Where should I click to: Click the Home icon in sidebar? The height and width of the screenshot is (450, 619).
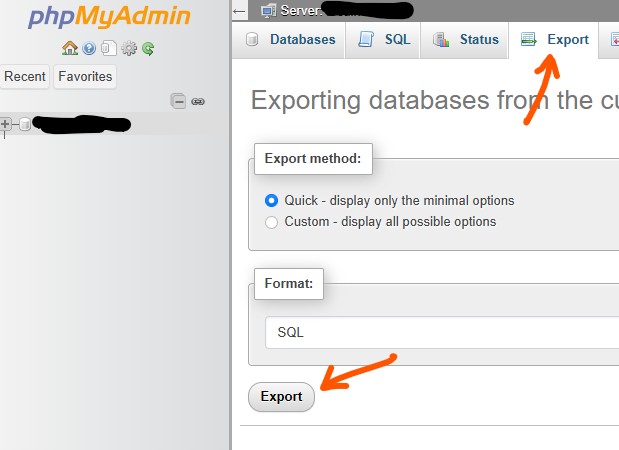(69, 48)
